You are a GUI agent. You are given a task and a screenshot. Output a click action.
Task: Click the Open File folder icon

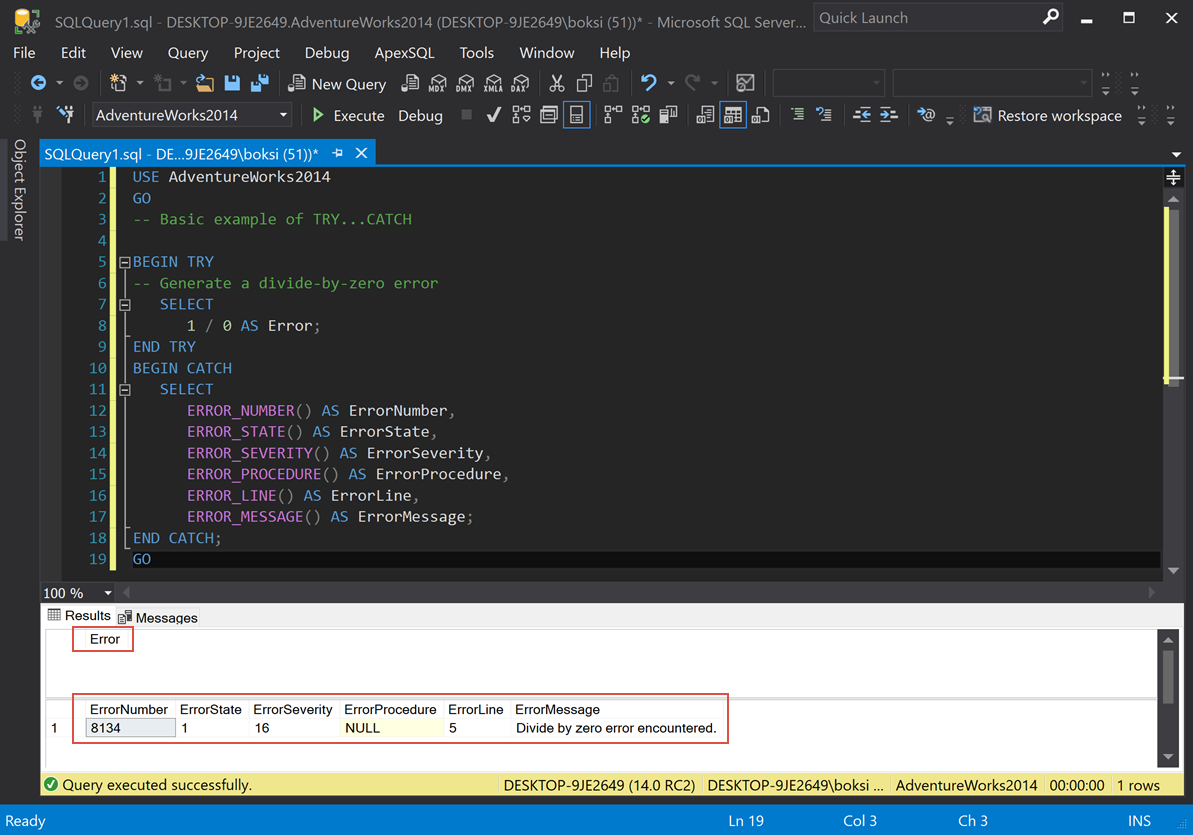click(205, 84)
